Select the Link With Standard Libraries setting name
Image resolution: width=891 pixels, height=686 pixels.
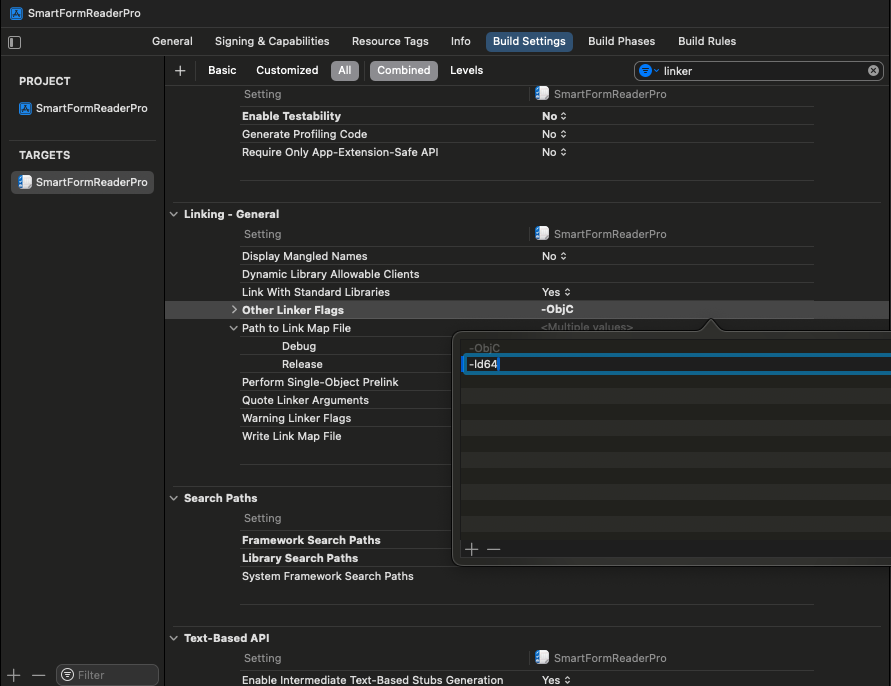pos(316,292)
